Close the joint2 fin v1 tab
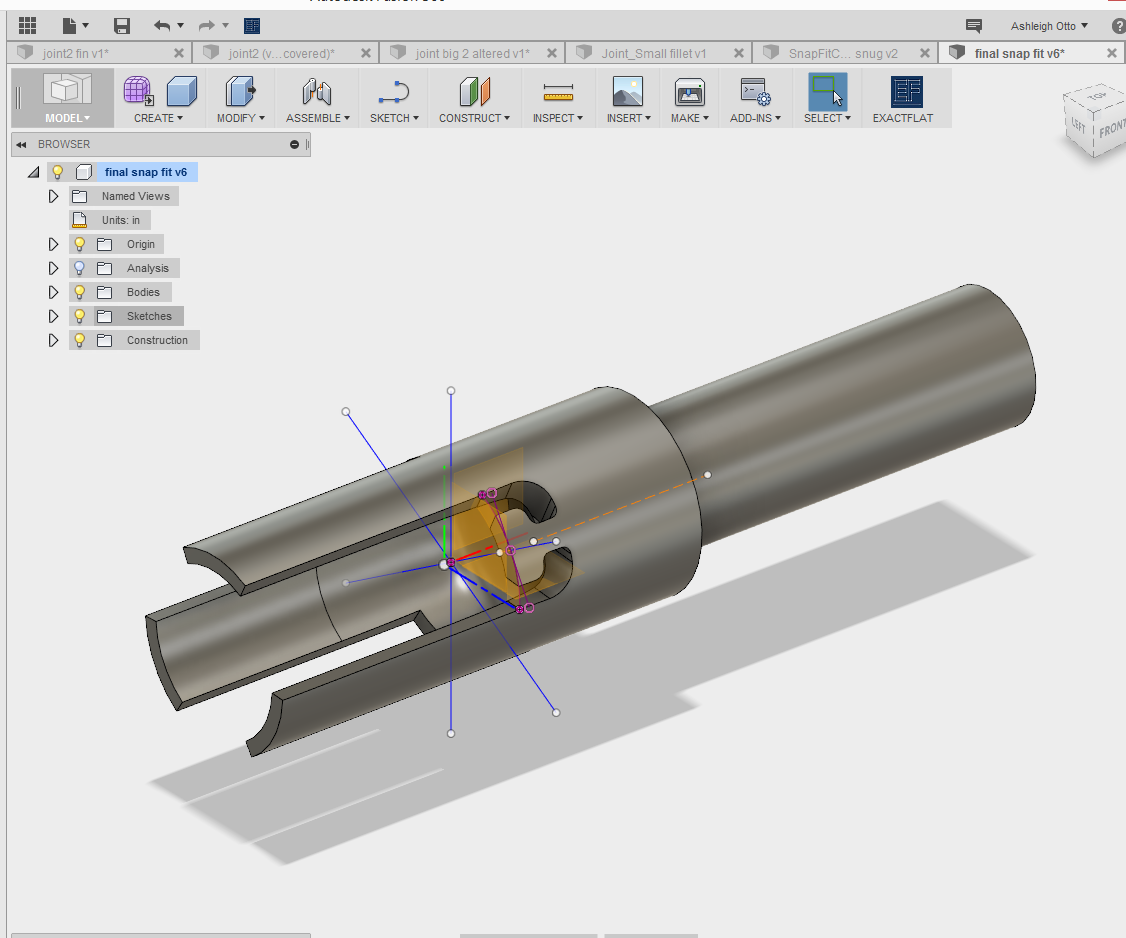Viewport: 1126px width, 938px height. pos(179,53)
